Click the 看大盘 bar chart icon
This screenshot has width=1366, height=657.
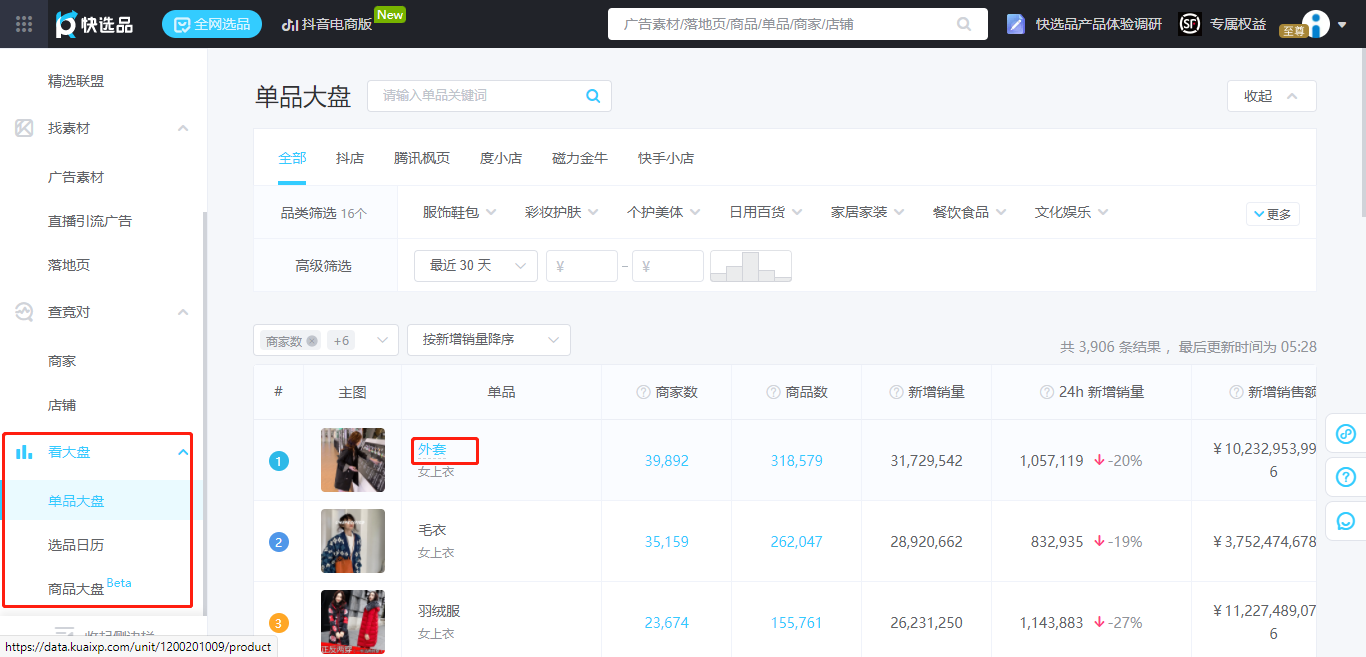coord(24,452)
